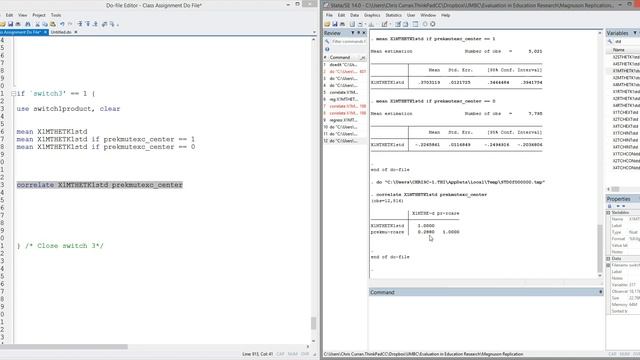Viewport: 640px width, 360px height.
Task: Open Window menu in Stata window
Action: pyautogui.click(x=428, y=15)
